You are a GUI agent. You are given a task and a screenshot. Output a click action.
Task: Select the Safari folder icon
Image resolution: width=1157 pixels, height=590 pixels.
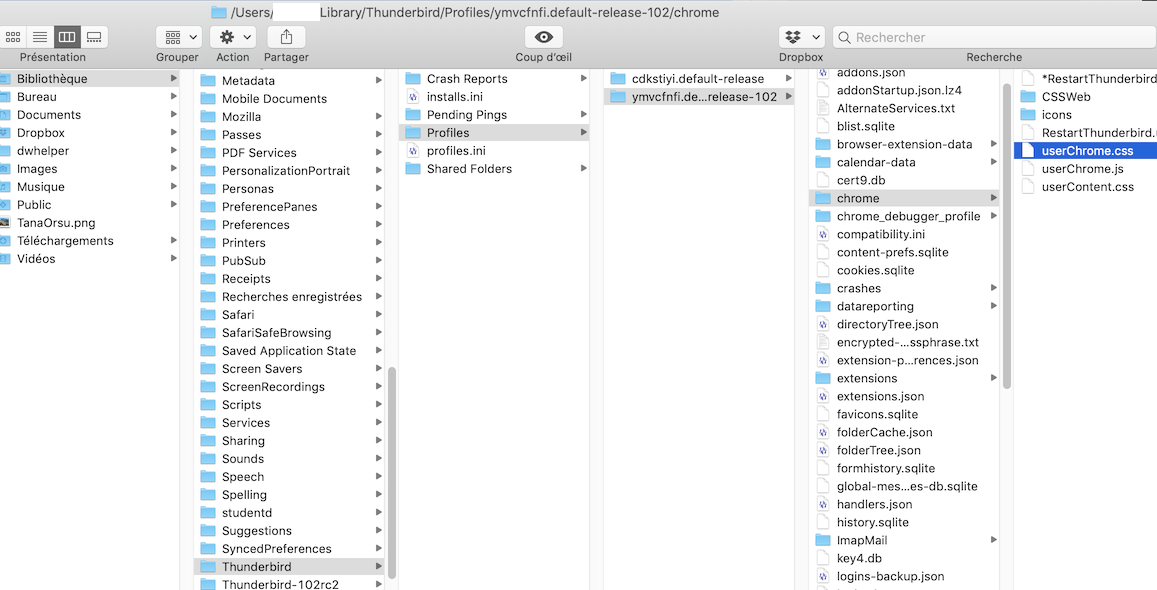click(x=208, y=315)
